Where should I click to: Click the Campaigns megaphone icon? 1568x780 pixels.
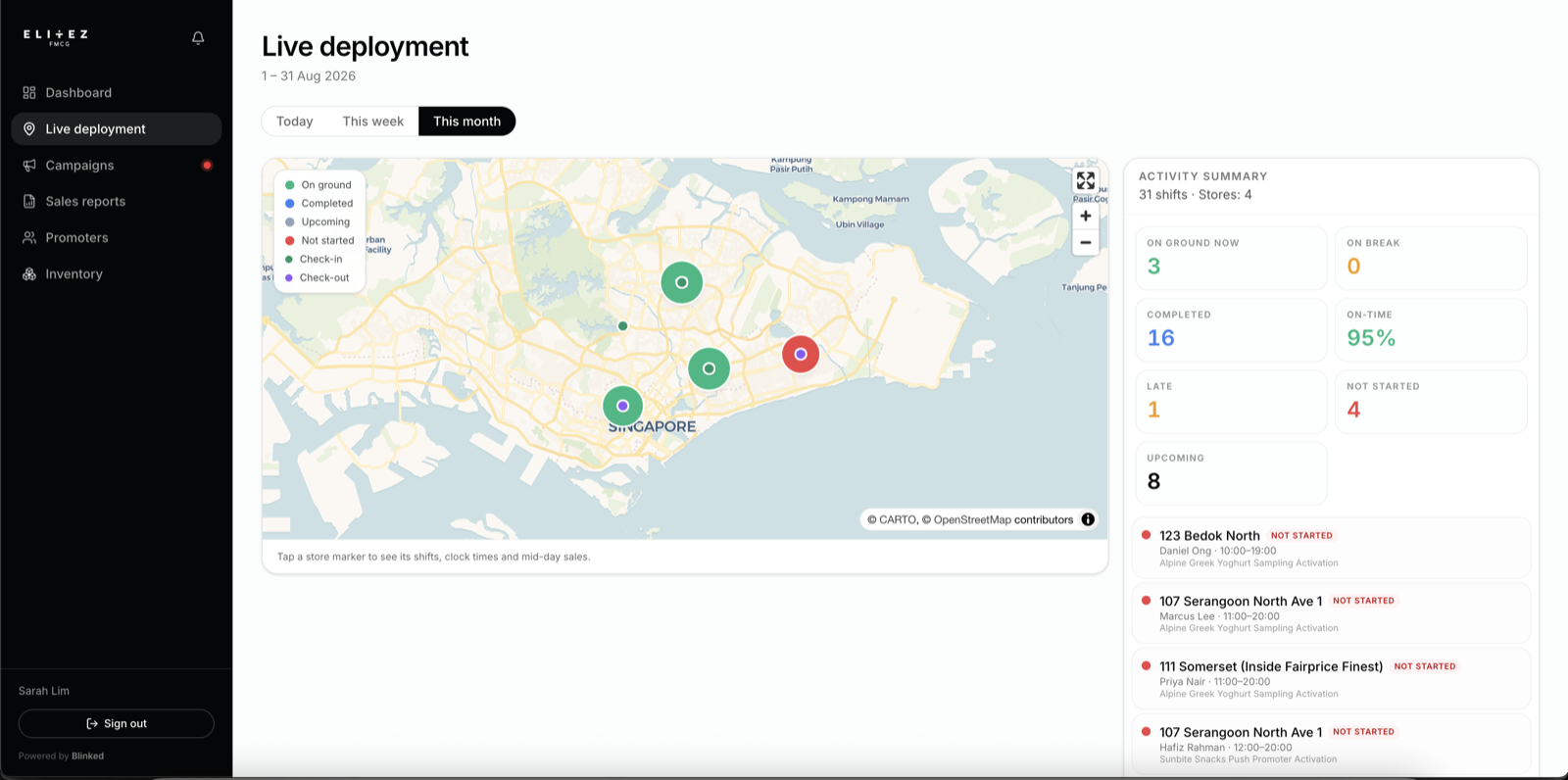pyautogui.click(x=29, y=165)
